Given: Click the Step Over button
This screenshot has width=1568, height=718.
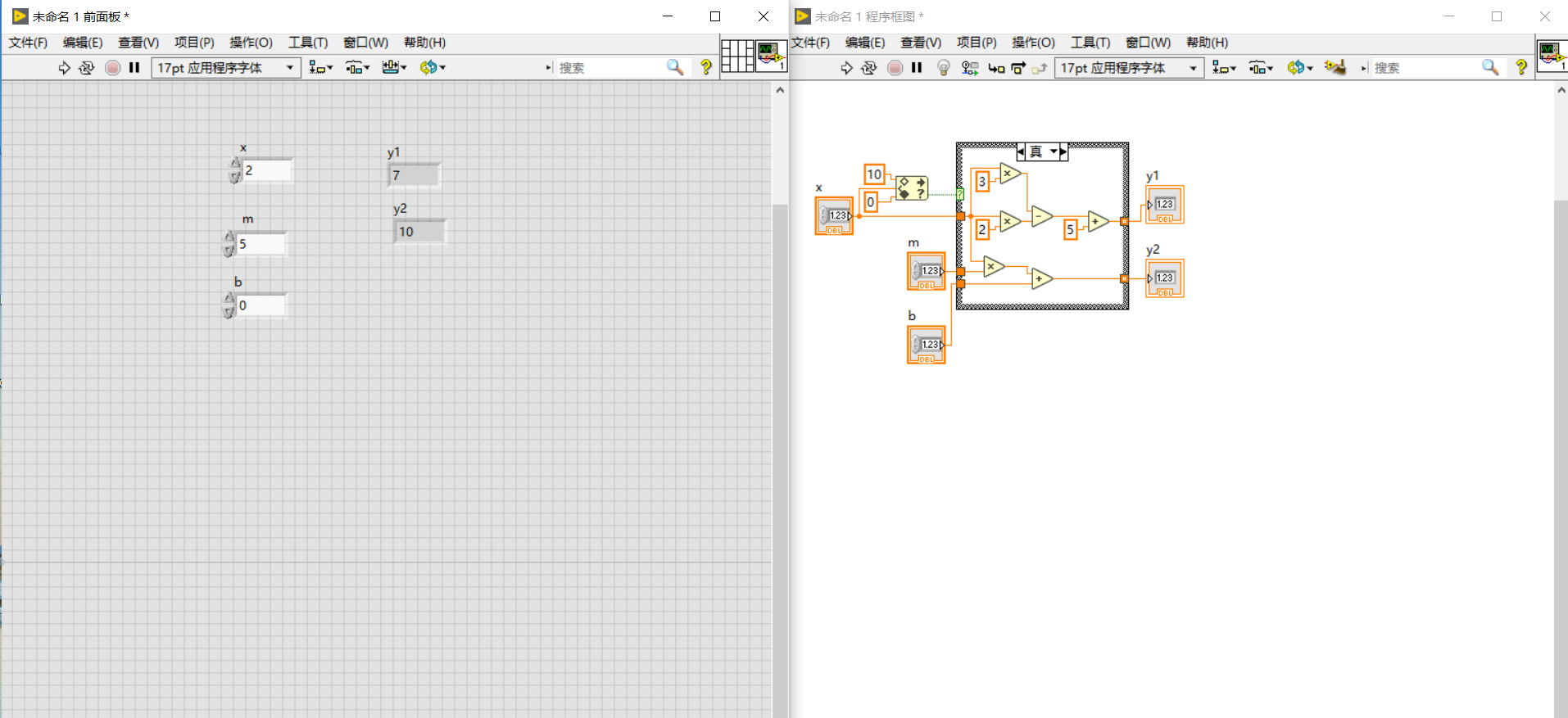Looking at the screenshot, I should [1018, 68].
